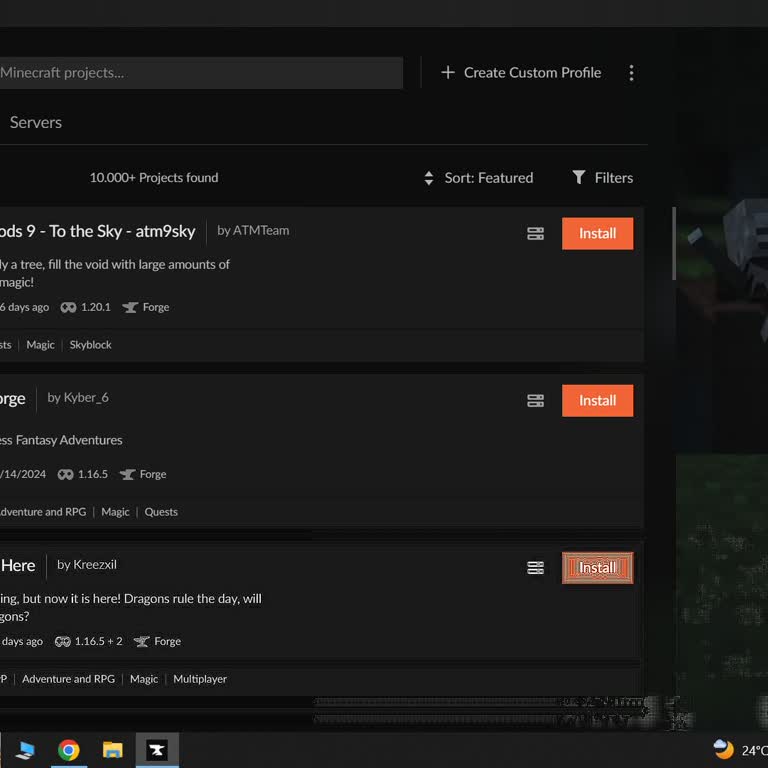This screenshot has height=768, width=768.
Task: Click the funnel Filters icon
Action: point(578,177)
